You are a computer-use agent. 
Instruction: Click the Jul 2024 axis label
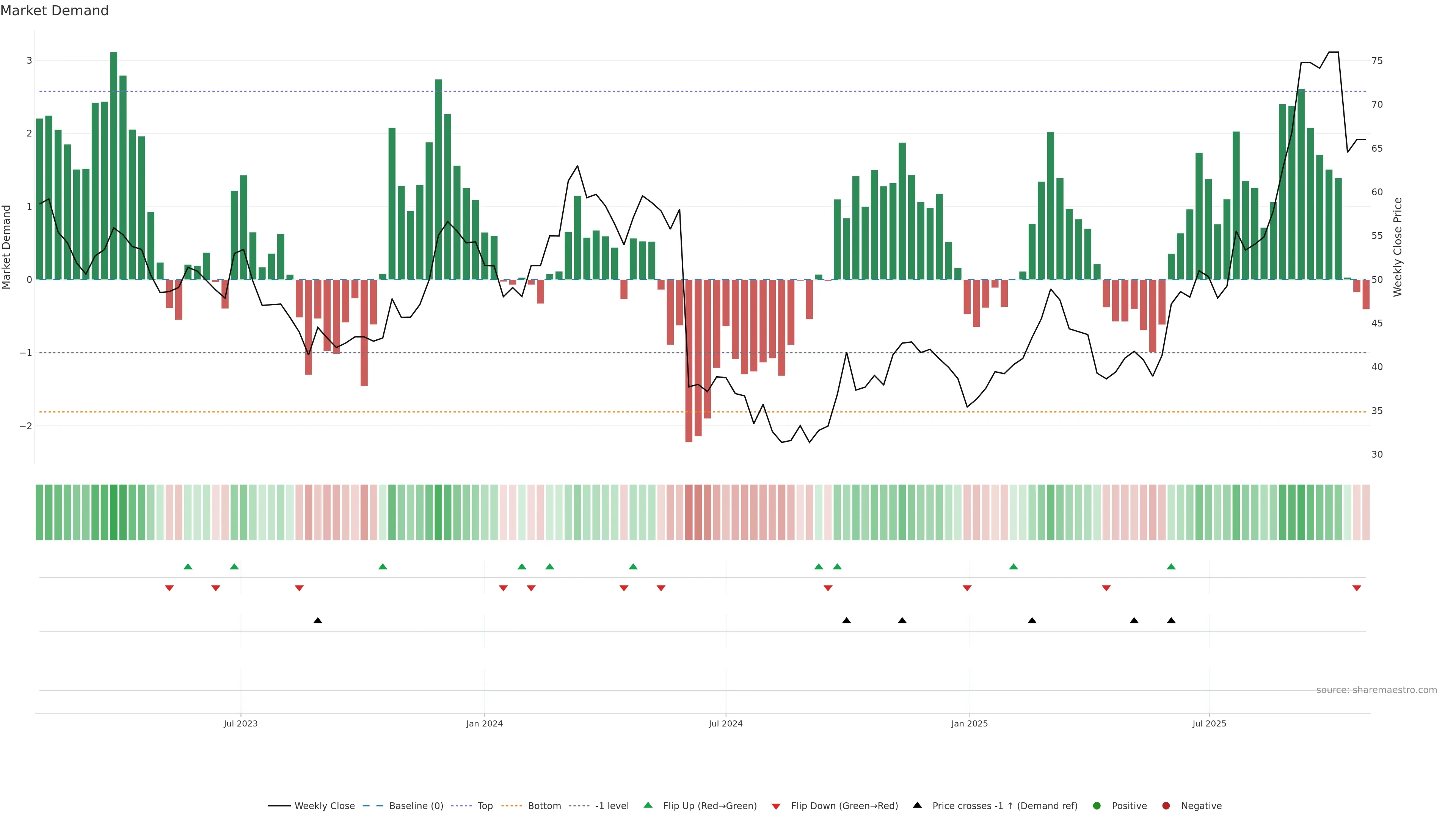point(726,723)
